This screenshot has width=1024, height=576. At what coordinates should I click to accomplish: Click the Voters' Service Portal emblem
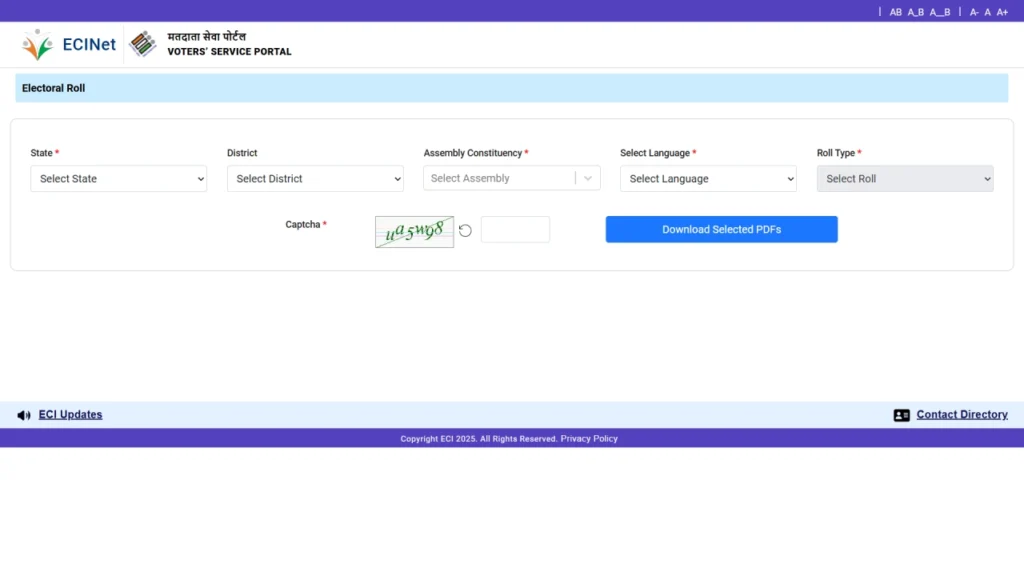(x=143, y=44)
